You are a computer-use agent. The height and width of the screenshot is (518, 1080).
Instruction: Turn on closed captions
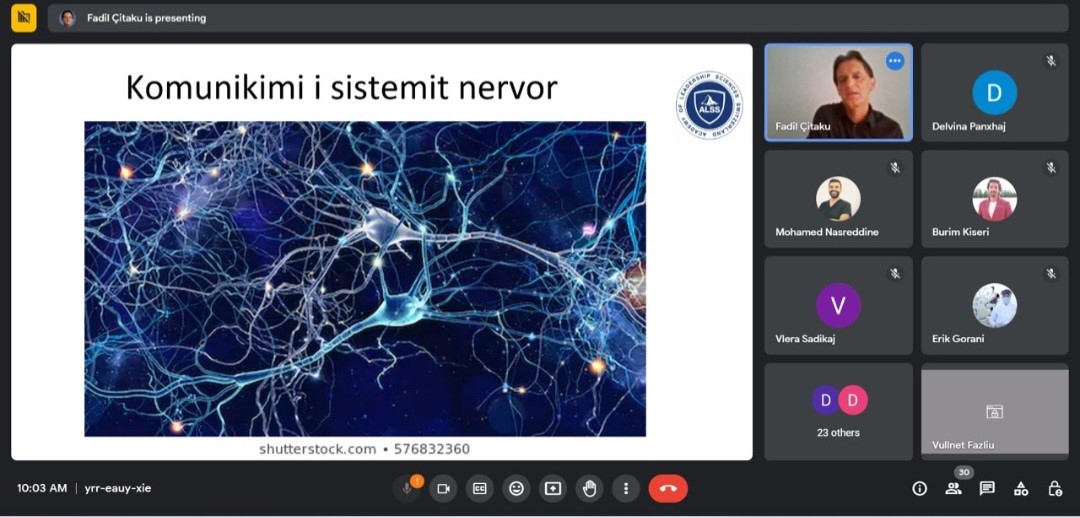click(x=480, y=488)
